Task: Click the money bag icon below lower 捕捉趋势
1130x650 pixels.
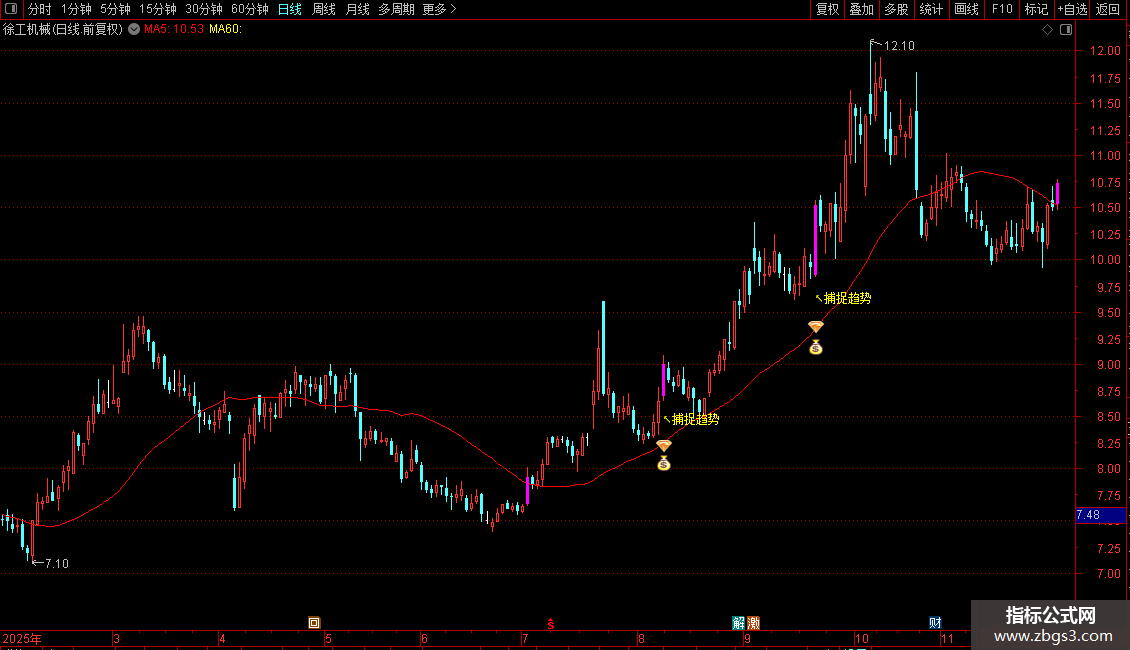Action: click(x=664, y=463)
